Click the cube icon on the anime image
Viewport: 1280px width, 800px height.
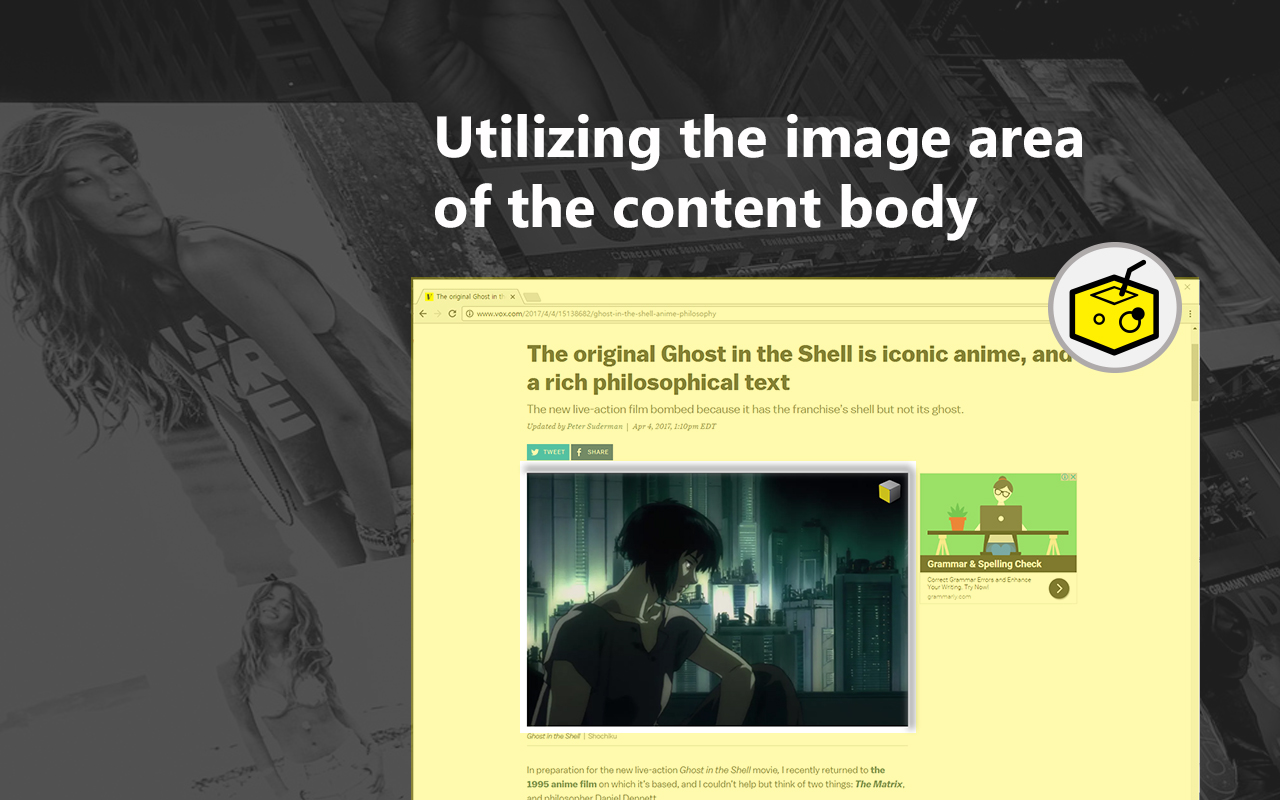[890, 491]
